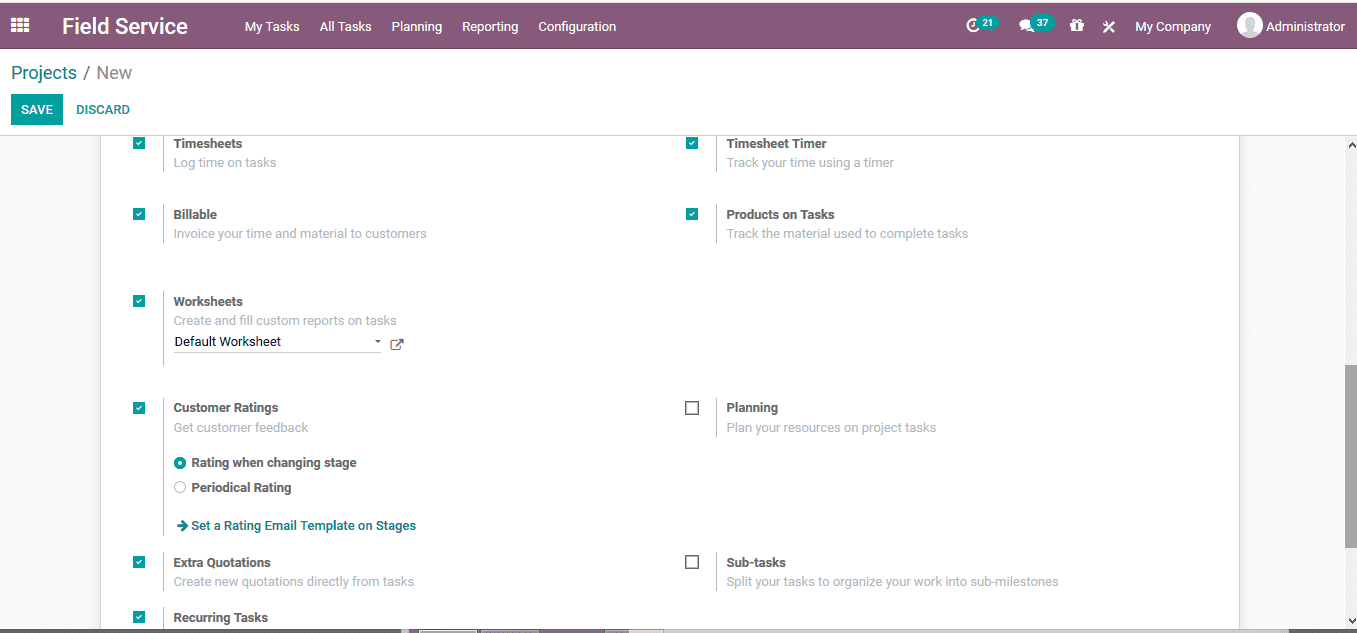Click 'Log time on tasks' description

click(x=225, y=163)
